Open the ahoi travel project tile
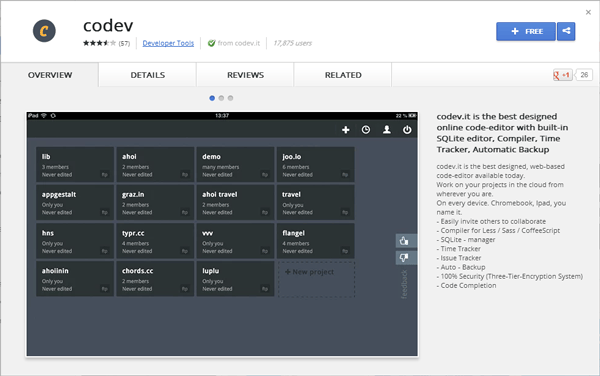 pyautogui.click(x=235, y=202)
